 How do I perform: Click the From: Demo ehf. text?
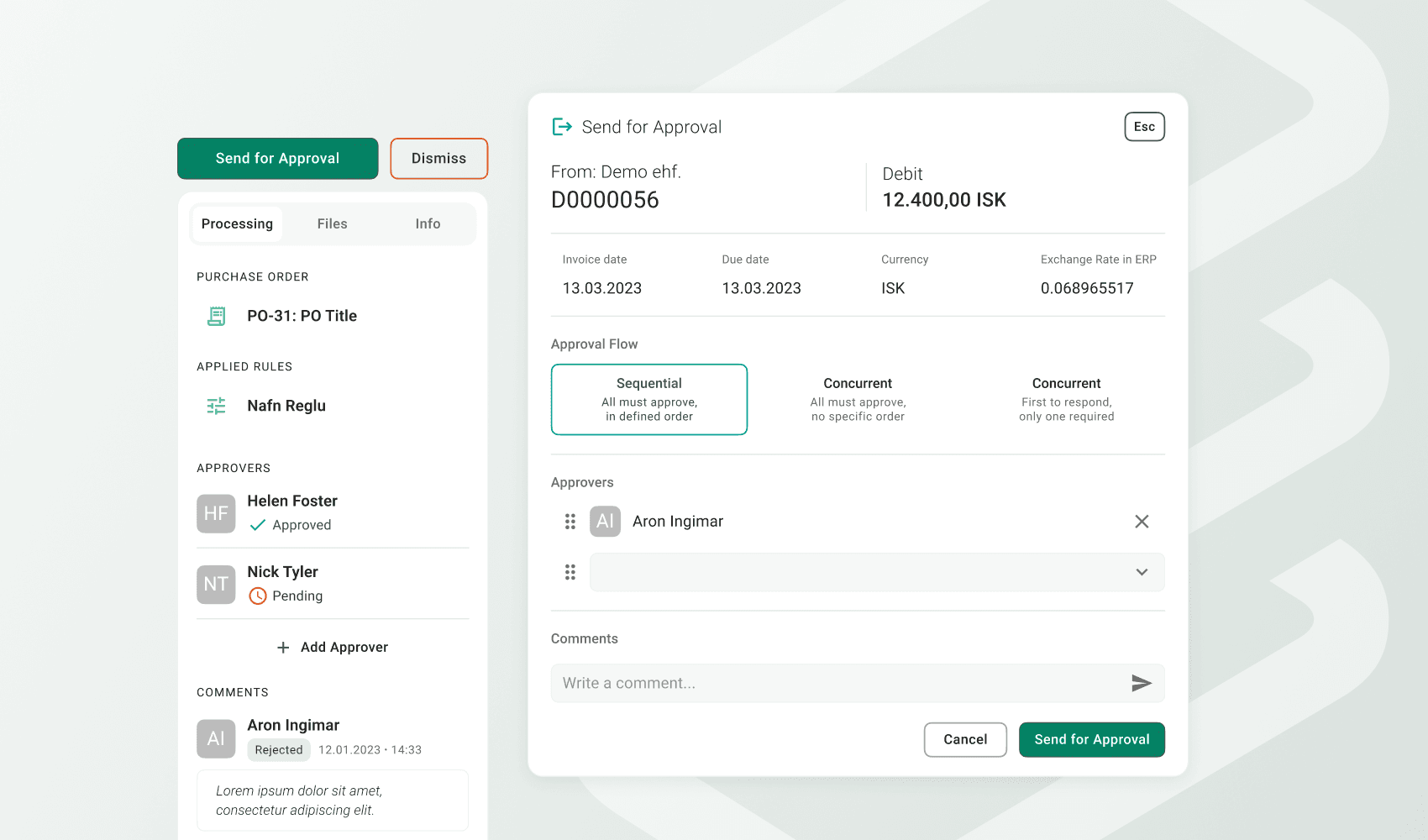pos(616,172)
